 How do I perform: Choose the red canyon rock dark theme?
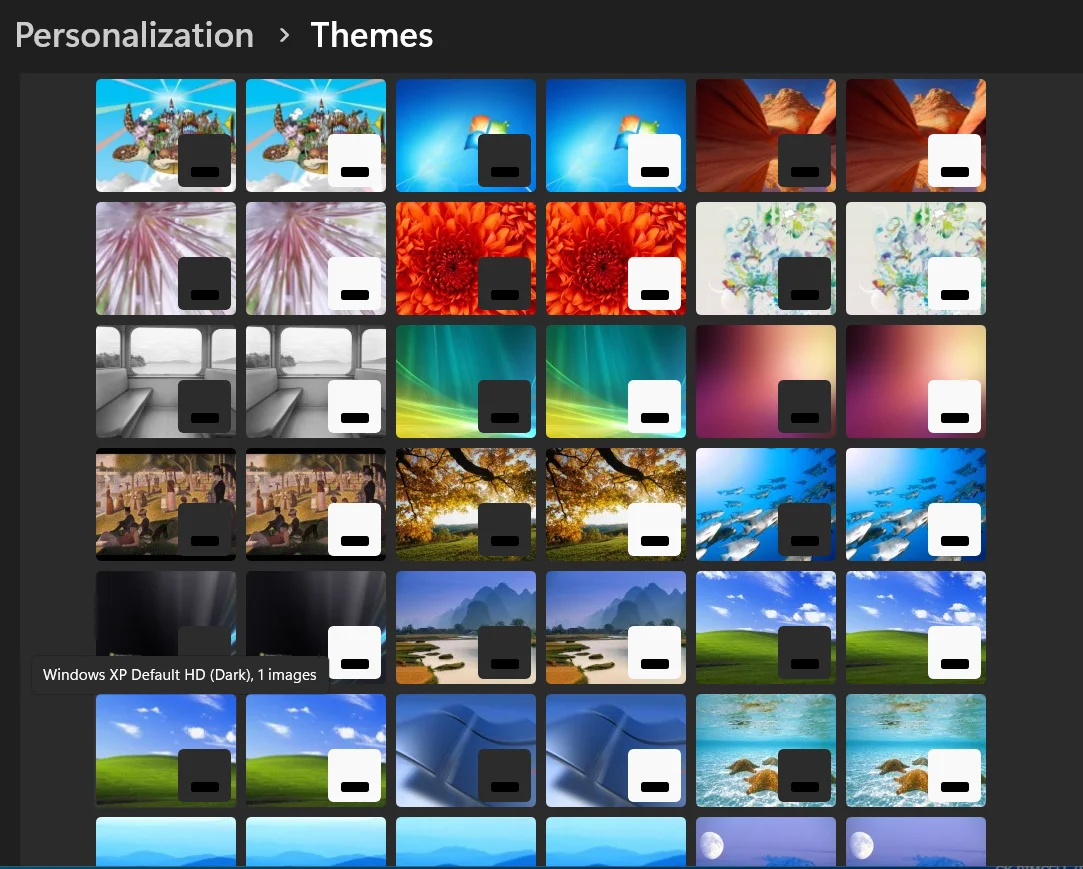point(765,135)
